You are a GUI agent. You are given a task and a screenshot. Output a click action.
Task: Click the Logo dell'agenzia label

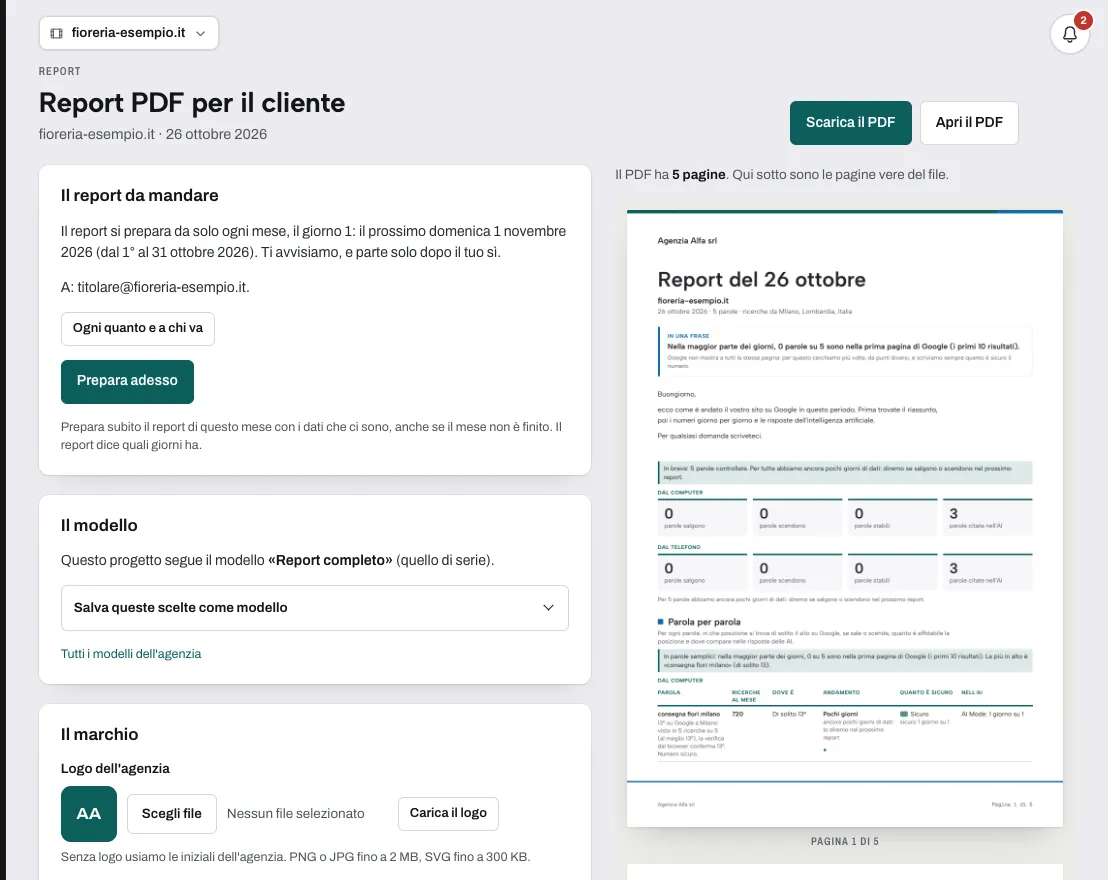[x=115, y=768]
